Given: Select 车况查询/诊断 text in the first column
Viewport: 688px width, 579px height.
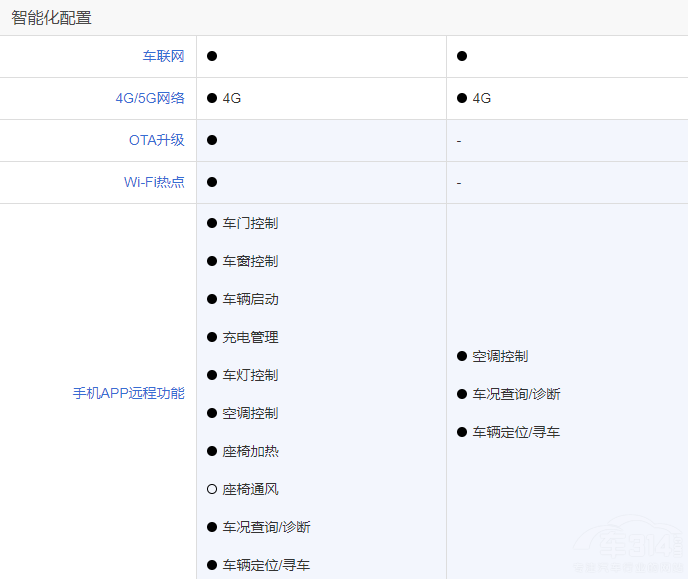Looking at the screenshot, I should click(x=266, y=527).
